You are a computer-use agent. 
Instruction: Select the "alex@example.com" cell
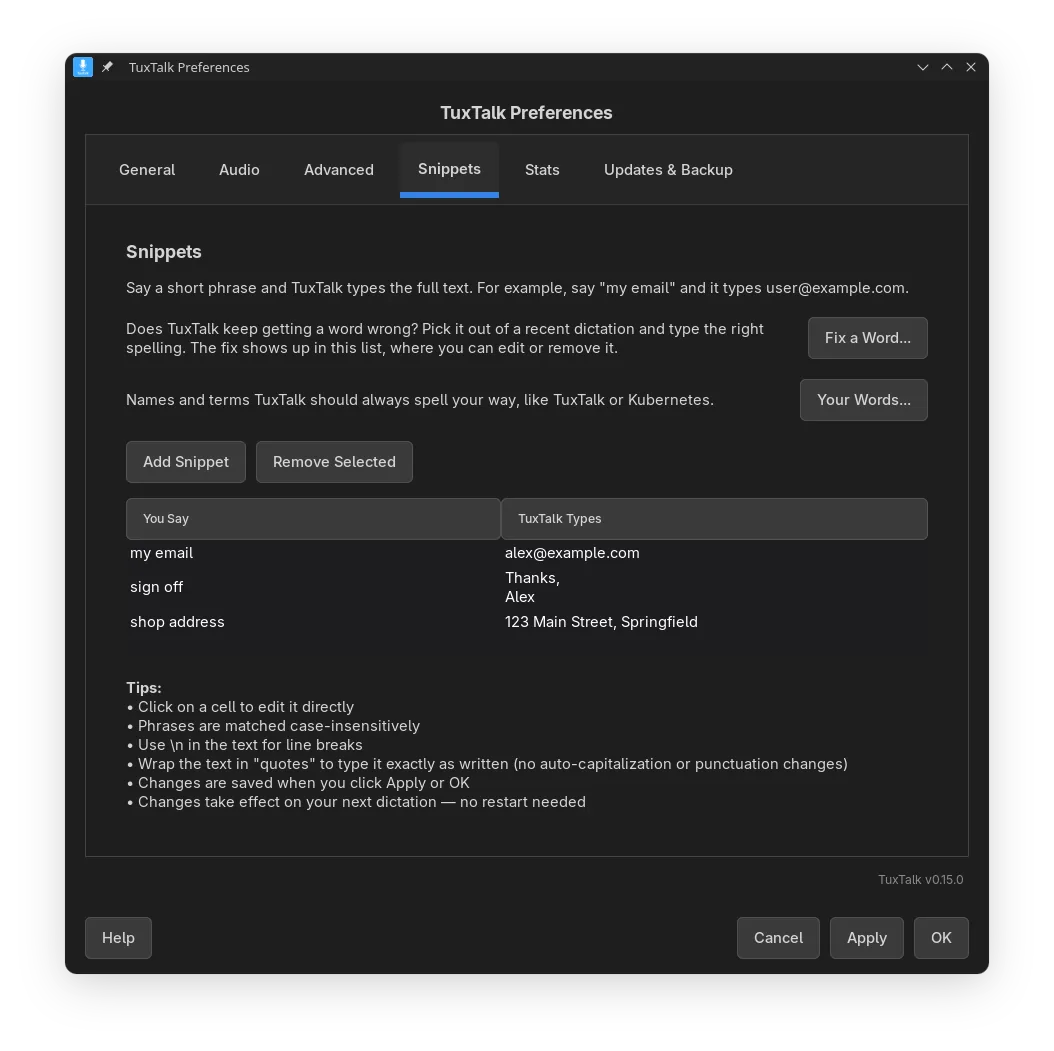(x=715, y=553)
